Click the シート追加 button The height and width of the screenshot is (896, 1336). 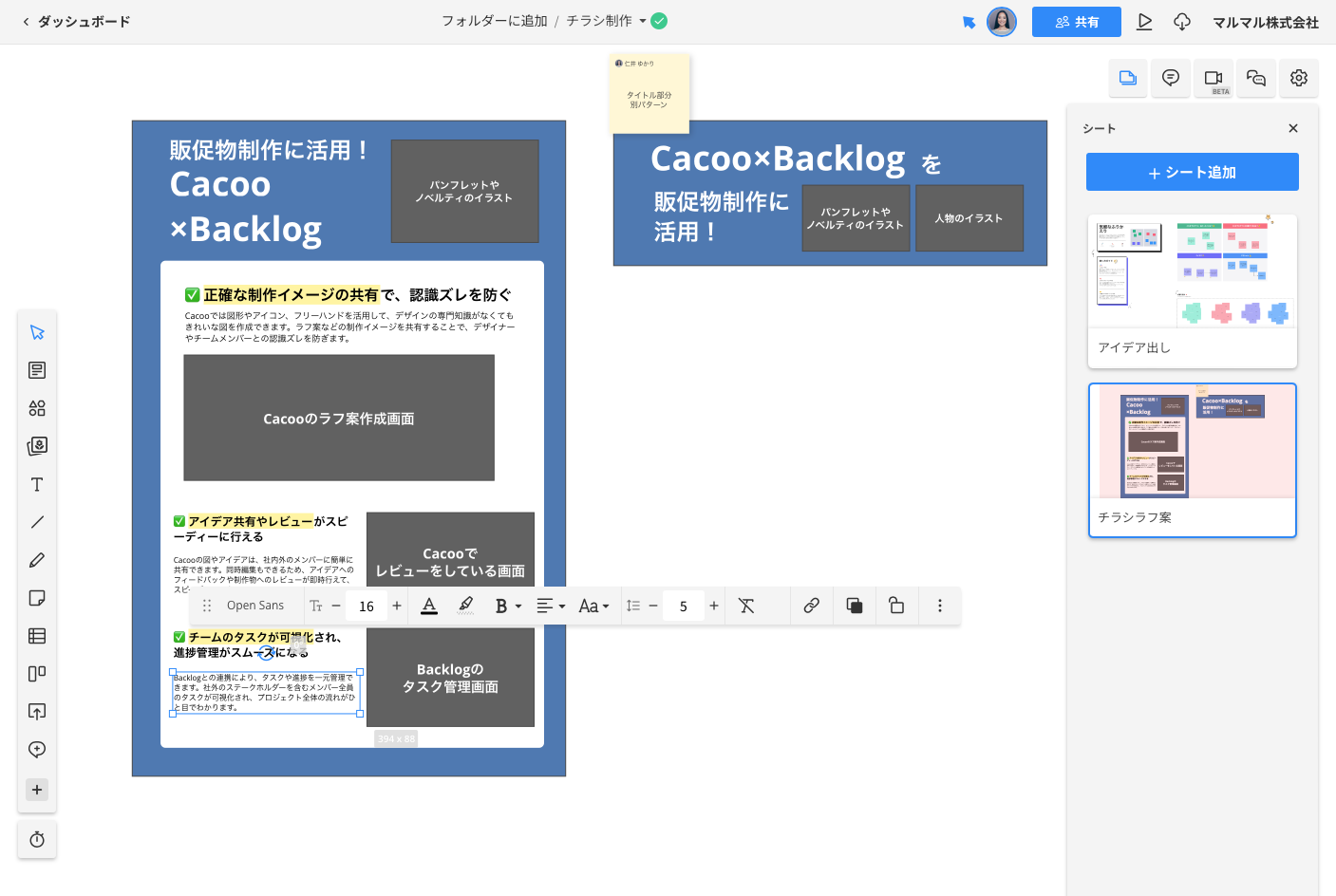[x=1192, y=173]
